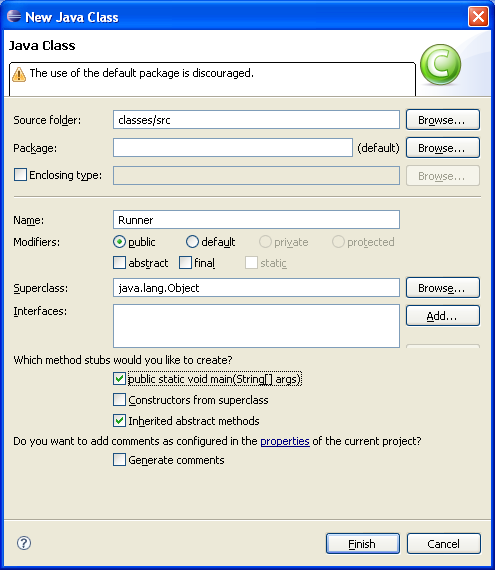Click the 'Java Class' heading text

coord(42,45)
